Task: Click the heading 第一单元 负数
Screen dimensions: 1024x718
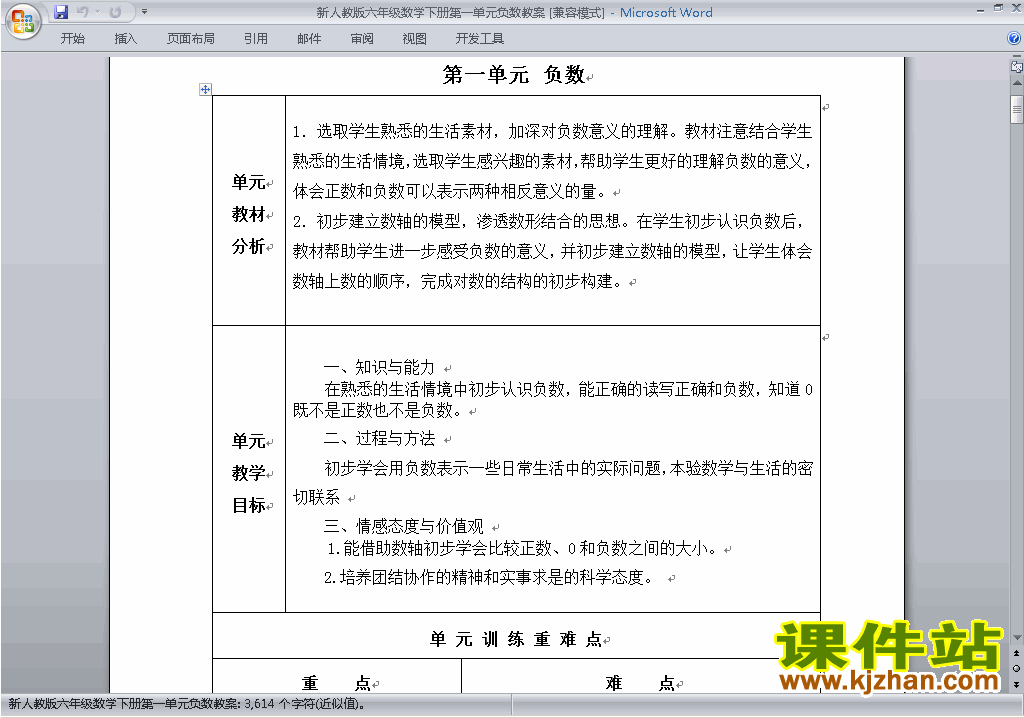Action: [x=514, y=74]
